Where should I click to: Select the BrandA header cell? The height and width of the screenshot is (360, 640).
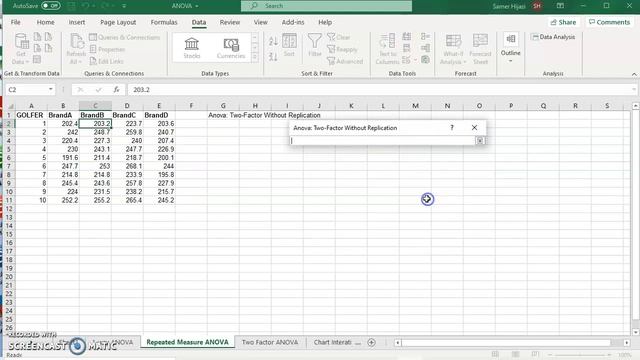(x=63, y=115)
